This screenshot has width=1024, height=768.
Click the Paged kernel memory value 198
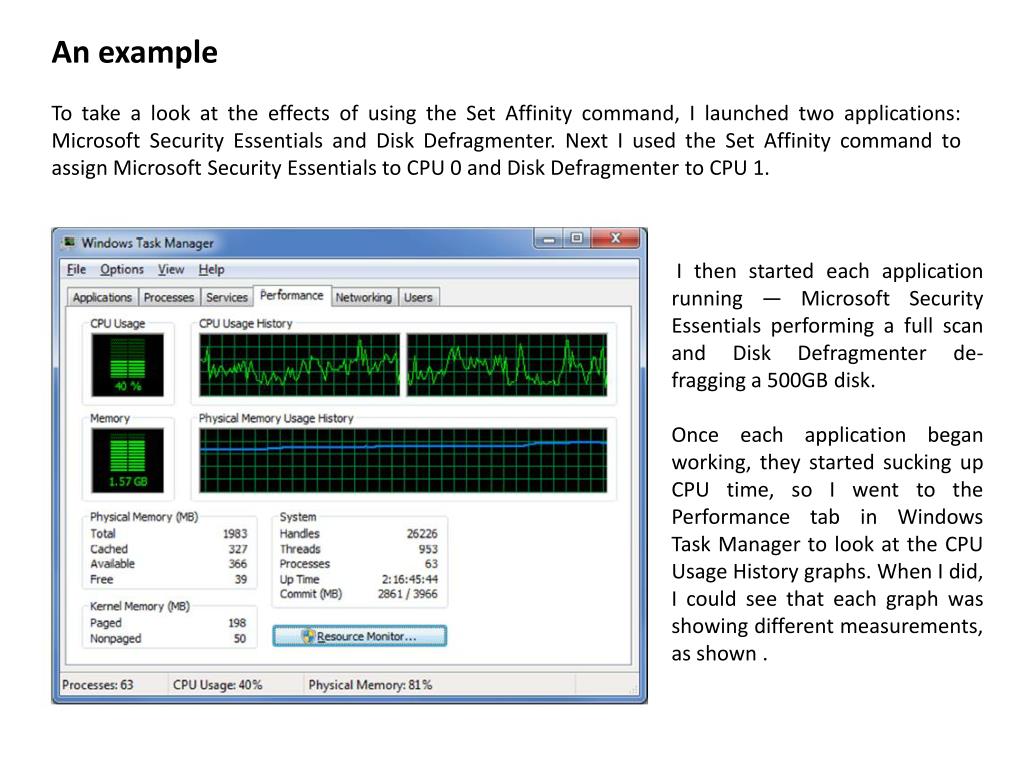[x=237, y=623]
